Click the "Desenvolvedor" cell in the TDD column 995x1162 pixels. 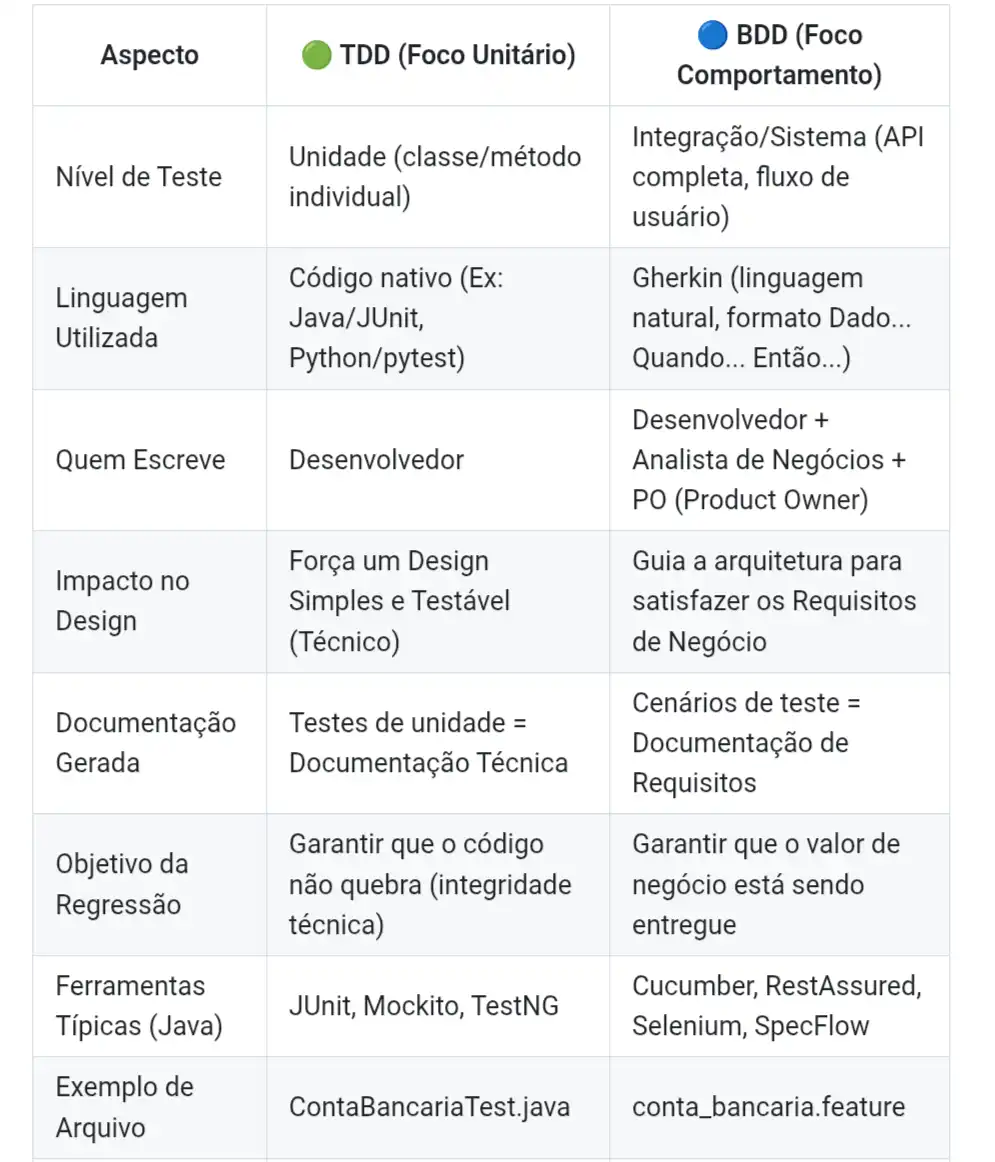(376, 460)
